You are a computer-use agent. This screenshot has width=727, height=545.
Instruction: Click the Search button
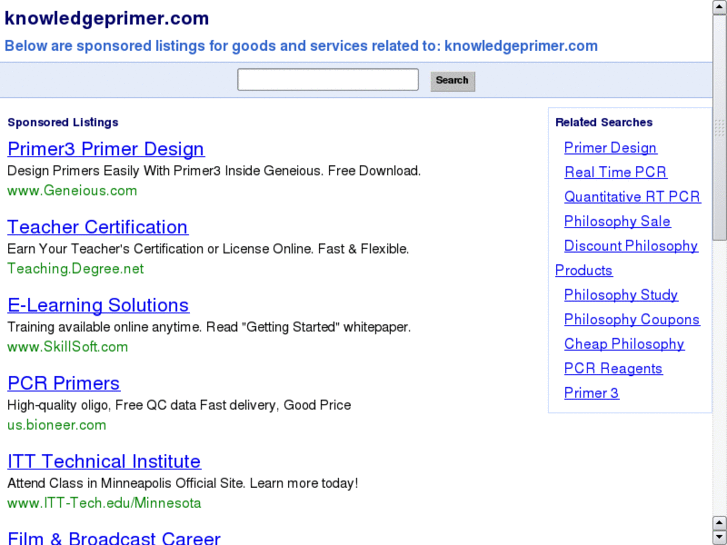[453, 81]
